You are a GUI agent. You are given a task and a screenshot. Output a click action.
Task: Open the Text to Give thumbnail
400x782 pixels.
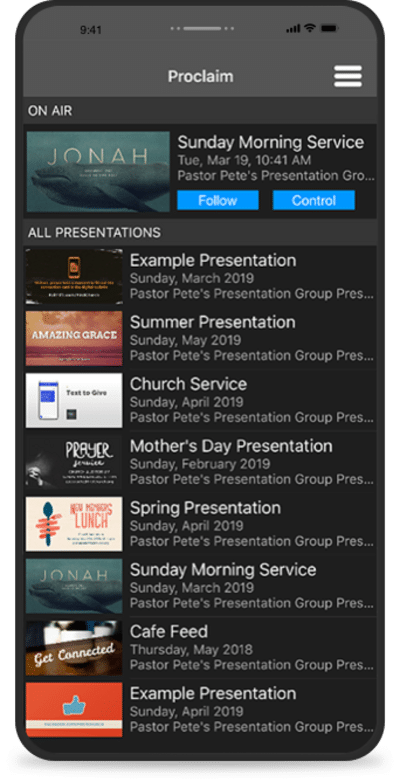click(74, 400)
